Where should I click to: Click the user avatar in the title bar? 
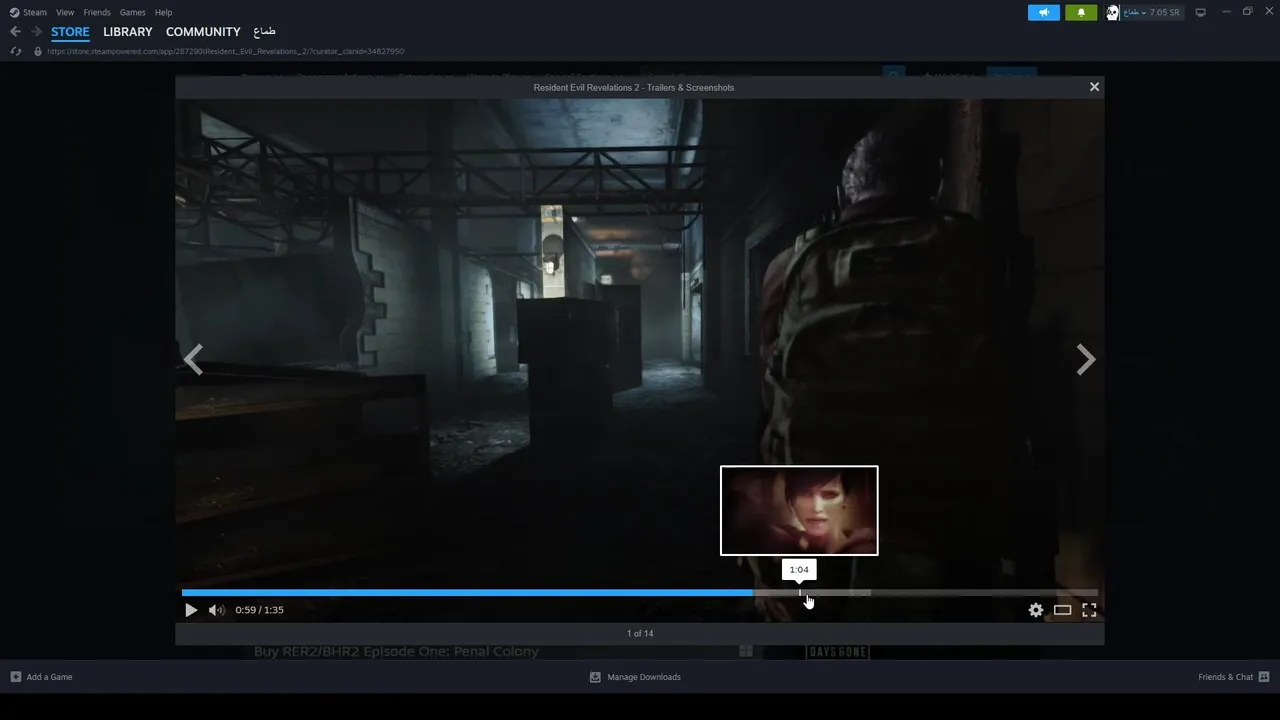[x=1112, y=12]
